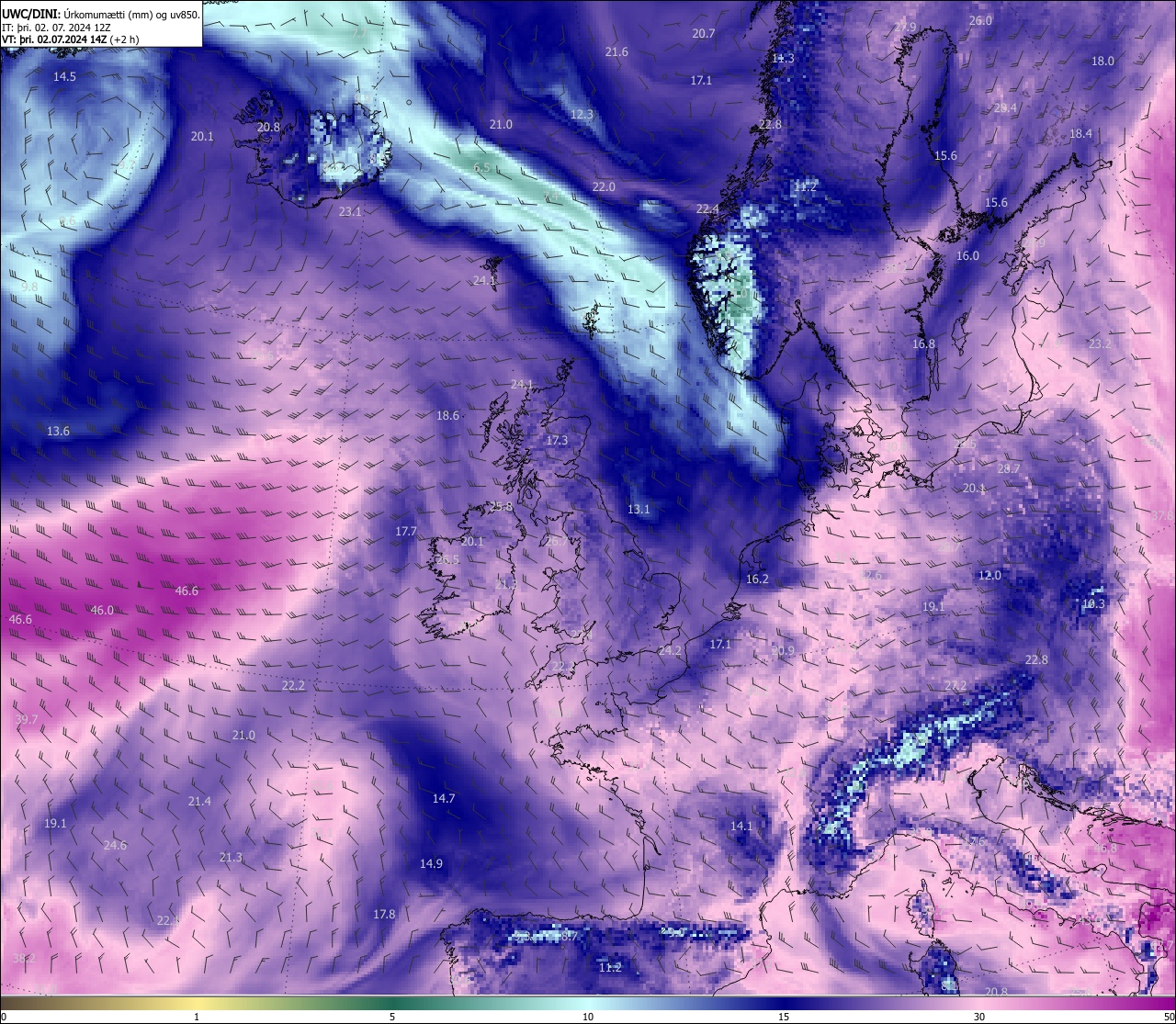Click the 17.7 value west of Ireland
Viewport: 1176px width, 1024px height.
tap(406, 532)
